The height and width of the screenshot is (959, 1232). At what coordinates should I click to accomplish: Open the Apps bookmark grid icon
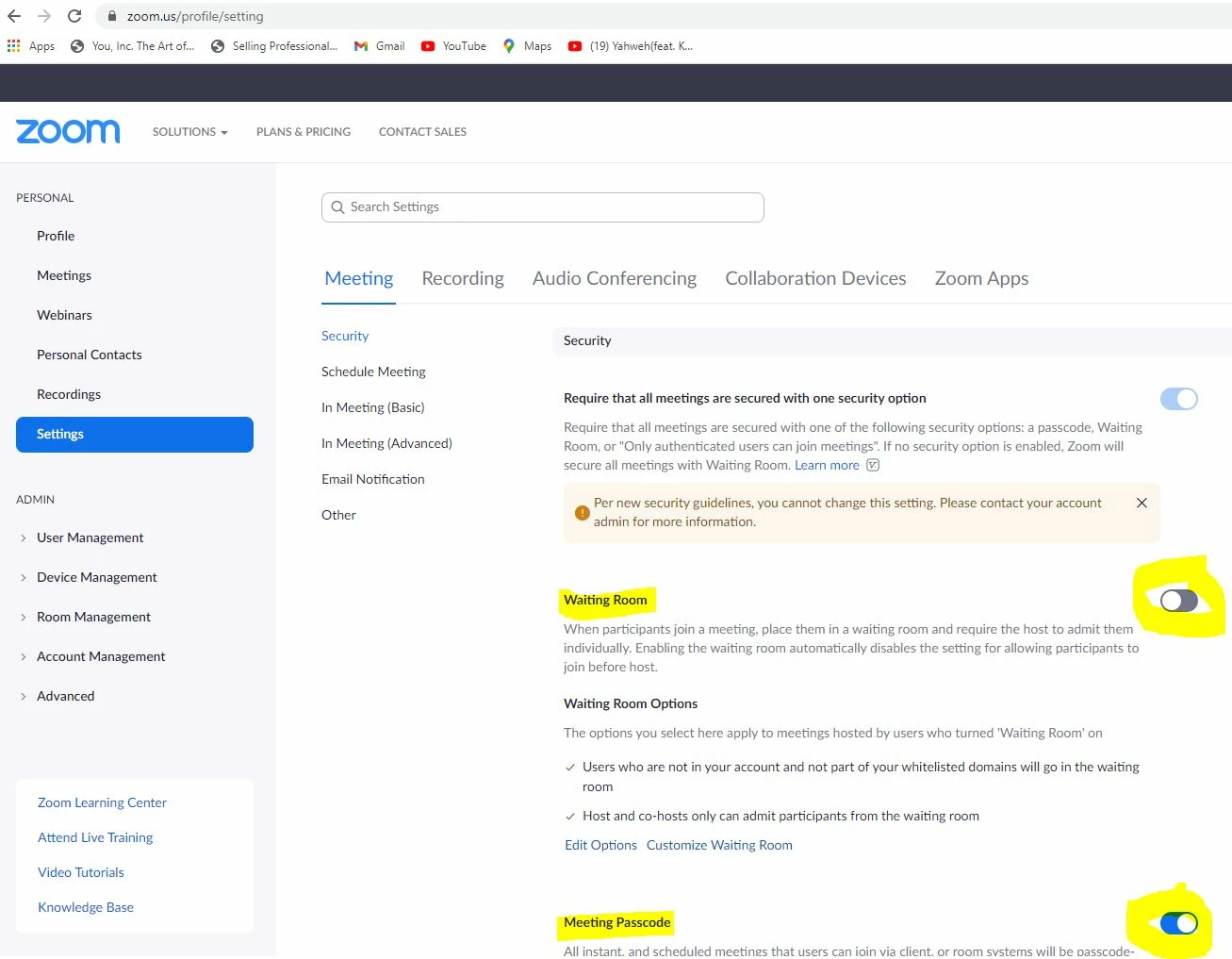[13, 45]
